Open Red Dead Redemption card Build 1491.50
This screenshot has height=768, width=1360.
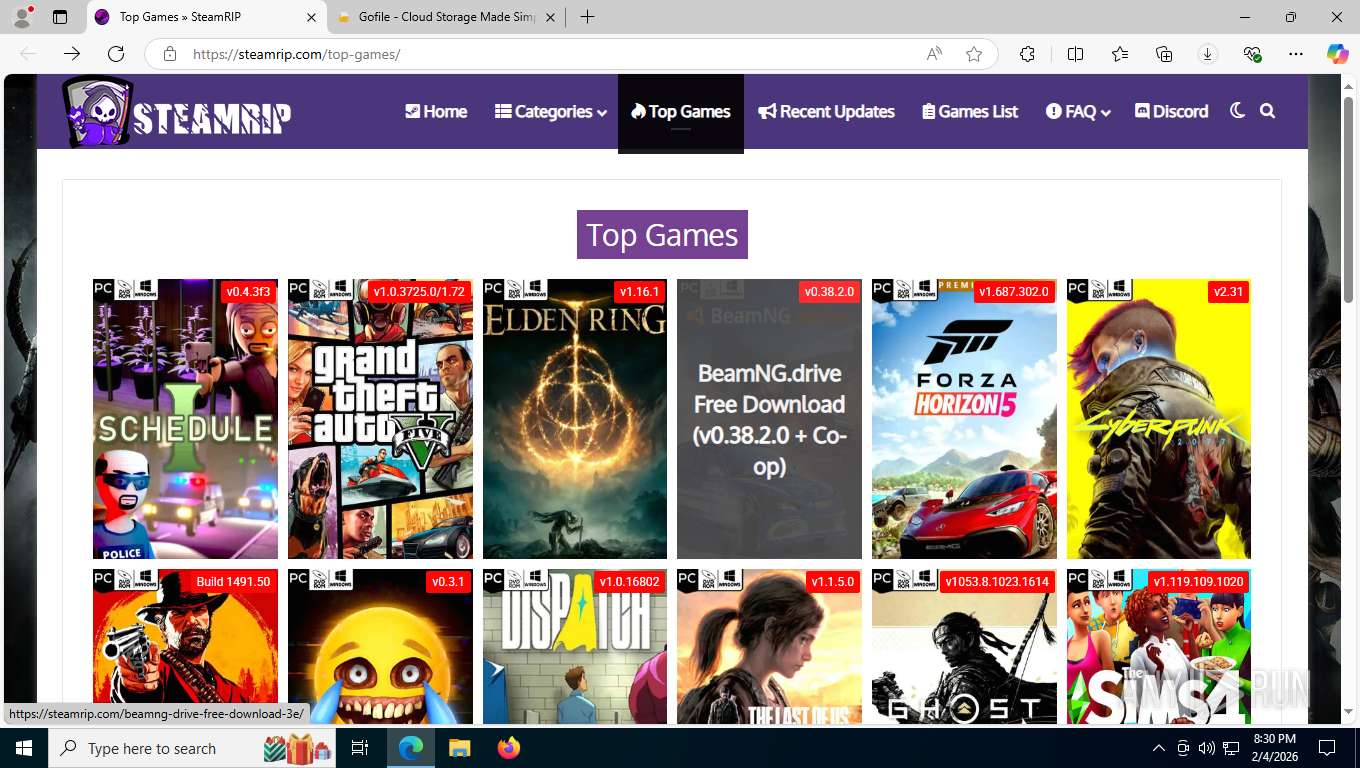point(185,647)
